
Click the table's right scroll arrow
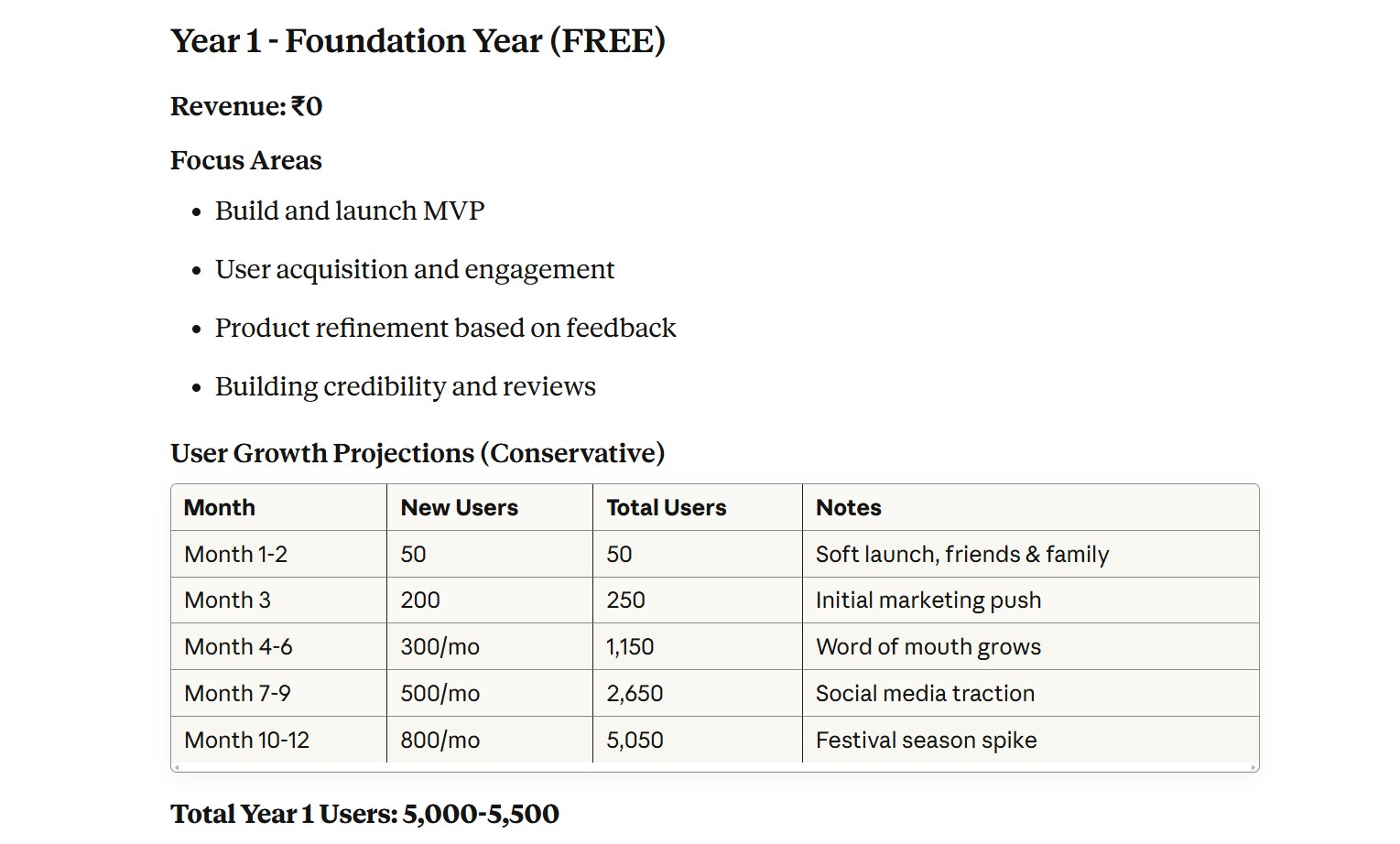click(x=1253, y=768)
